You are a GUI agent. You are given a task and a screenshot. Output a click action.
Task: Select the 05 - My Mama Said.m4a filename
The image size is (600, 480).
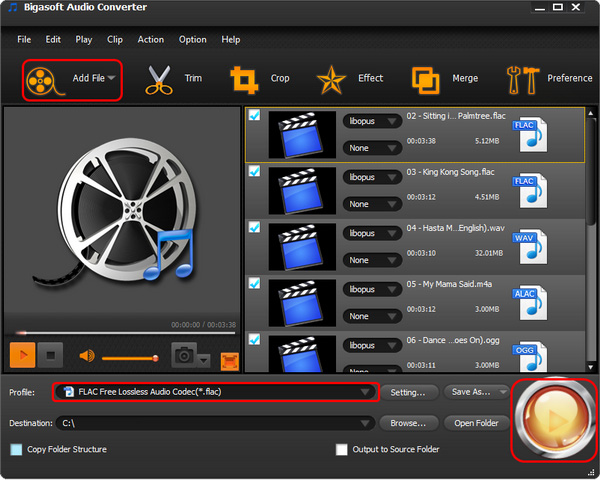(x=449, y=284)
